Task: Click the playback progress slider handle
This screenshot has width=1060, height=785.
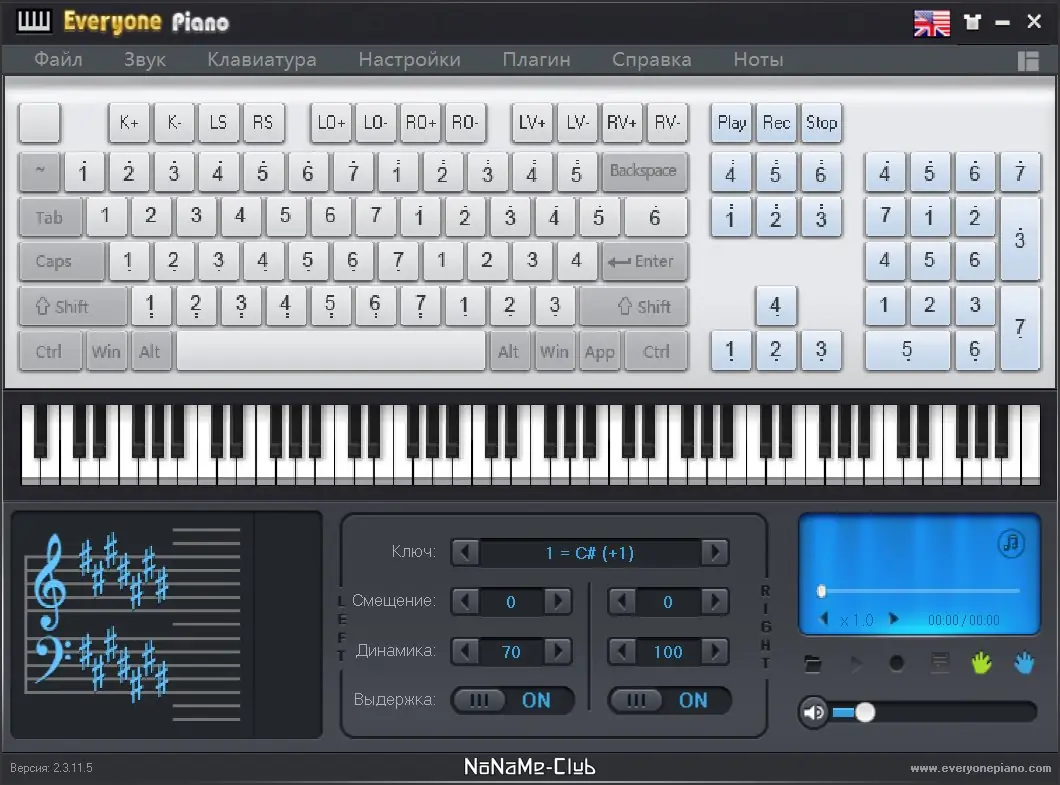Action: pos(821,592)
